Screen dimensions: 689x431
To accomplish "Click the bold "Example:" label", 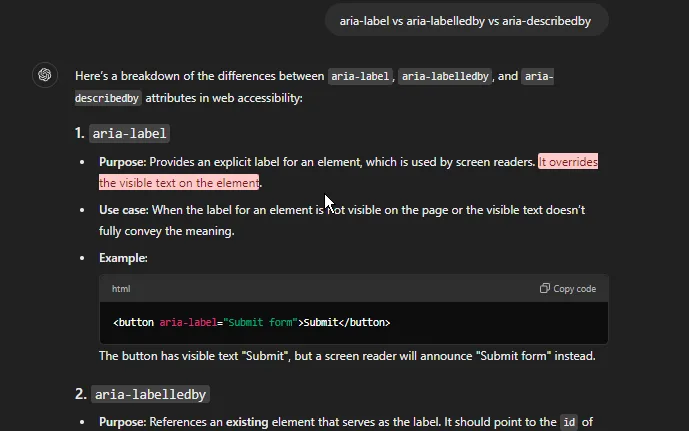I will click(123, 258).
